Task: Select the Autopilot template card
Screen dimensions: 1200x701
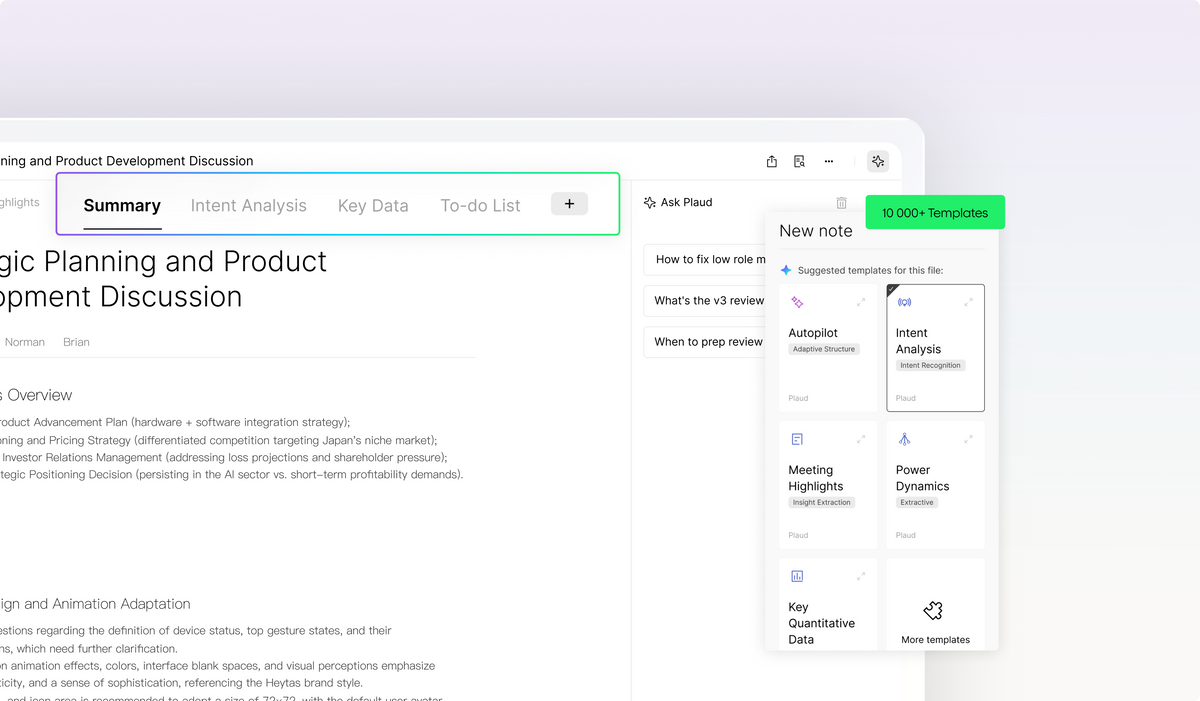Action: [828, 348]
